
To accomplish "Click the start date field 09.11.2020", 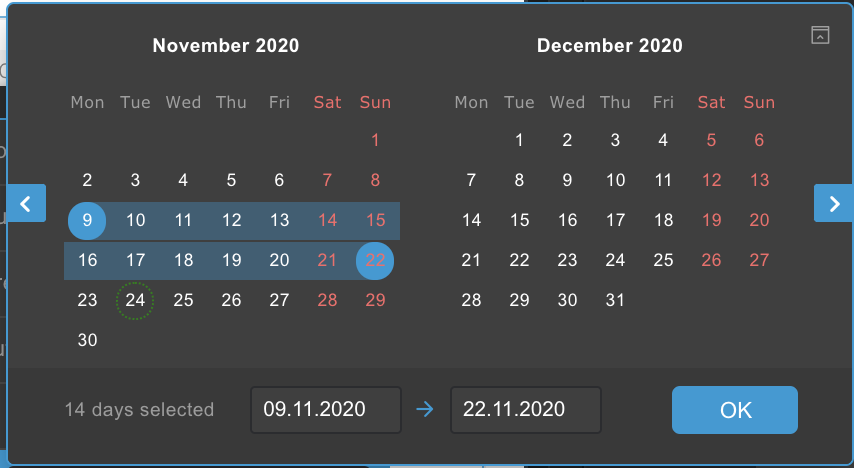I will point(325,410).
